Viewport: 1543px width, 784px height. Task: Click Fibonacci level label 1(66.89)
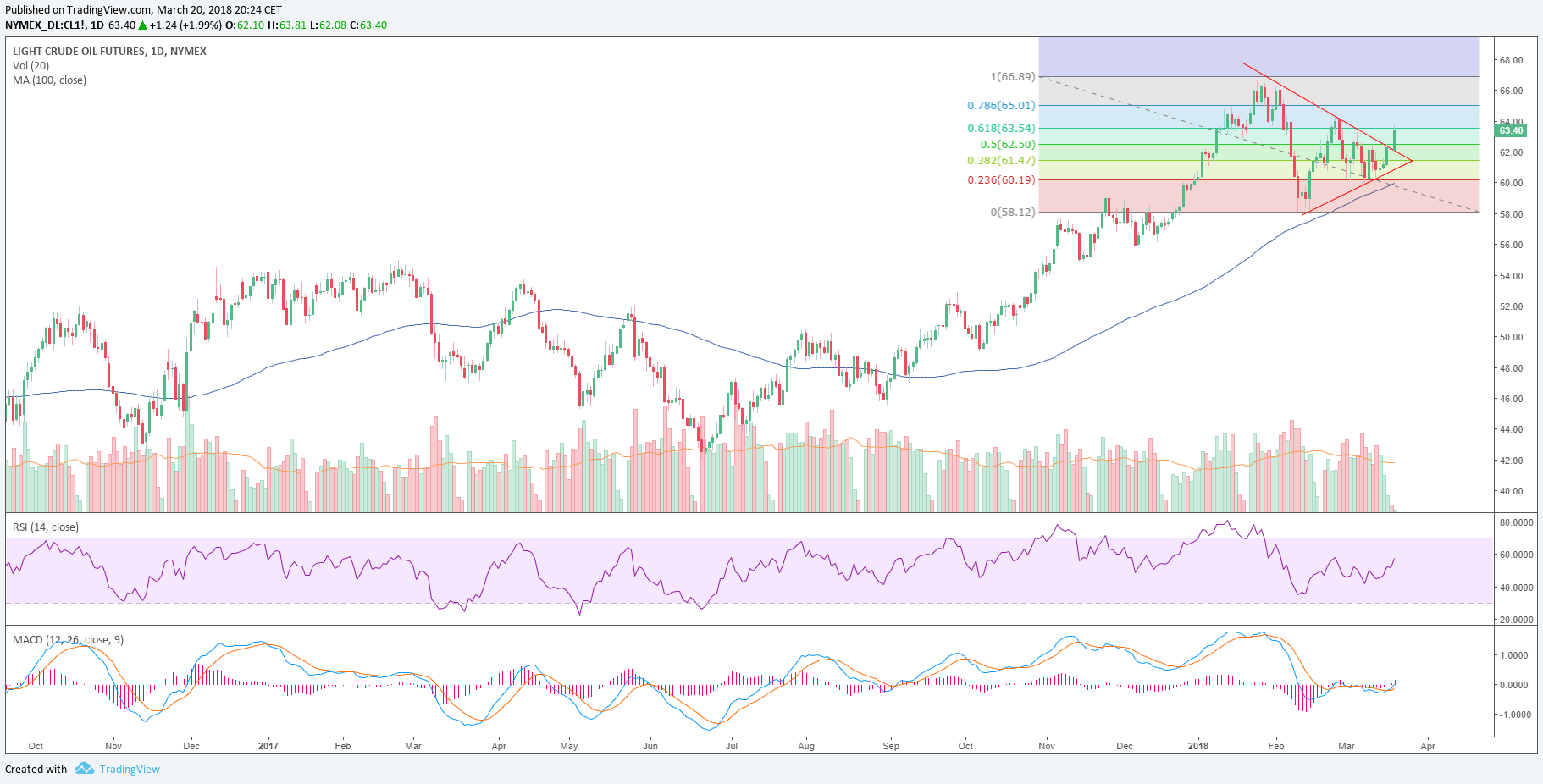pyautogui.click(x=1013, y=76)
